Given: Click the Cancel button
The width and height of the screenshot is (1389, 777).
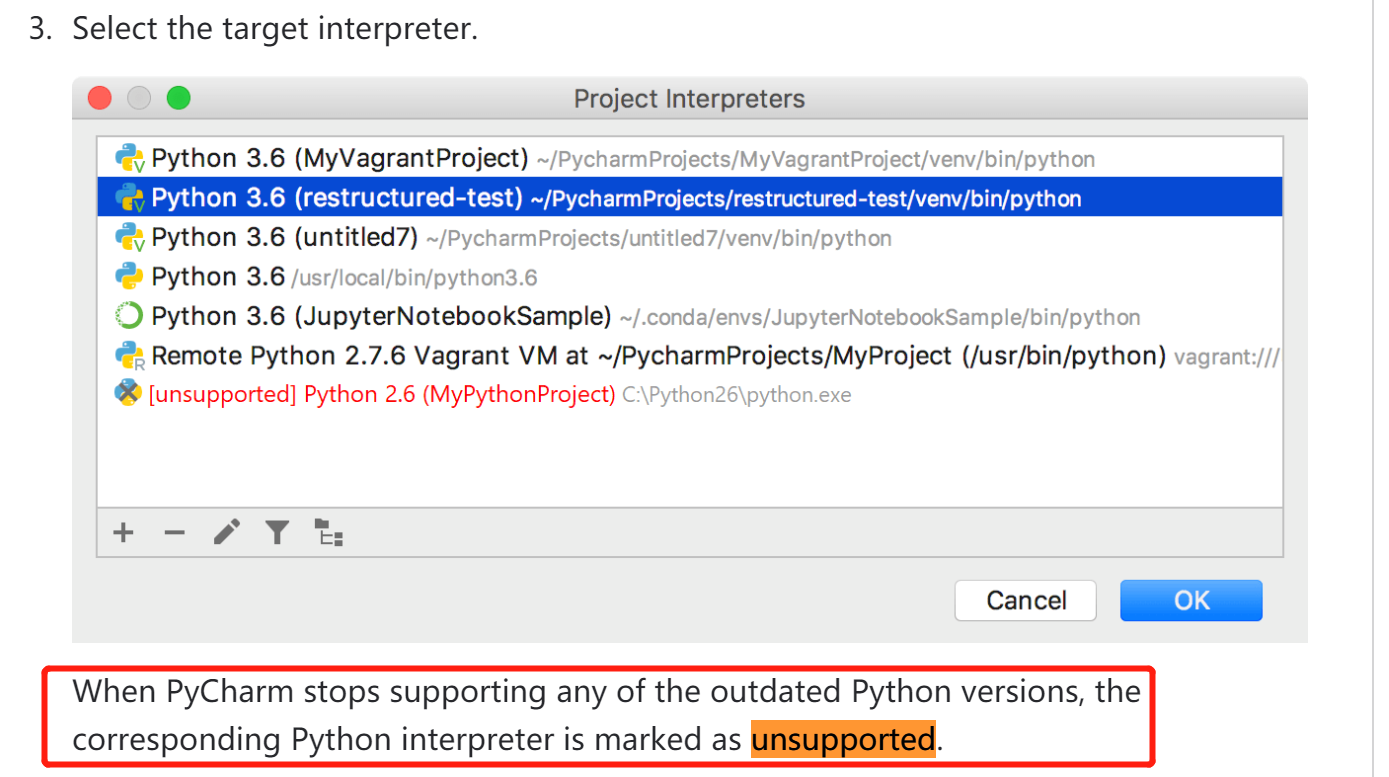Looking at the screenshot, I should (x=1026, y=600).
